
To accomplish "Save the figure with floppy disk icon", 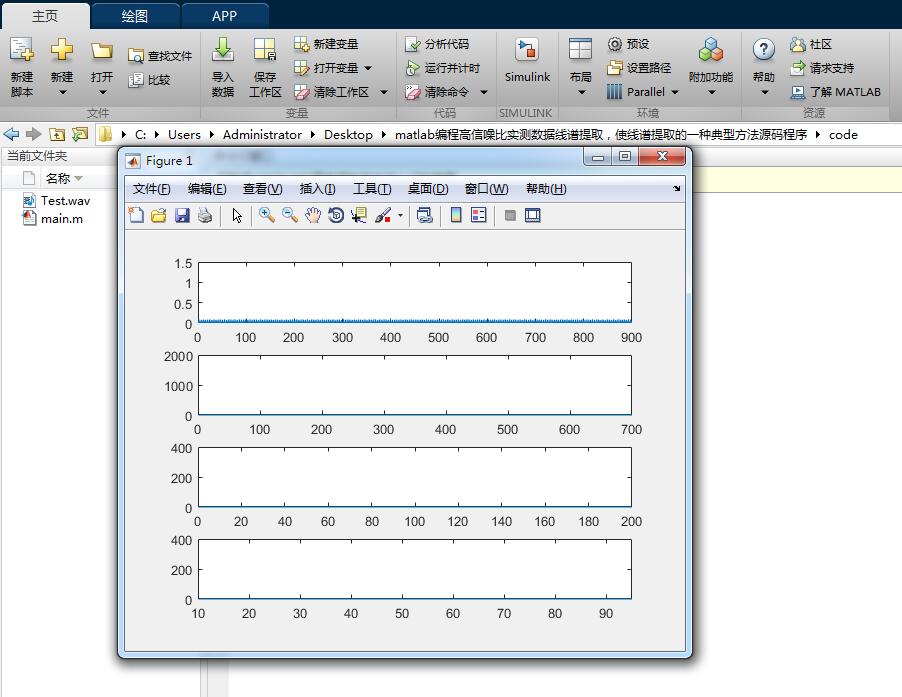I will point(182,216).
